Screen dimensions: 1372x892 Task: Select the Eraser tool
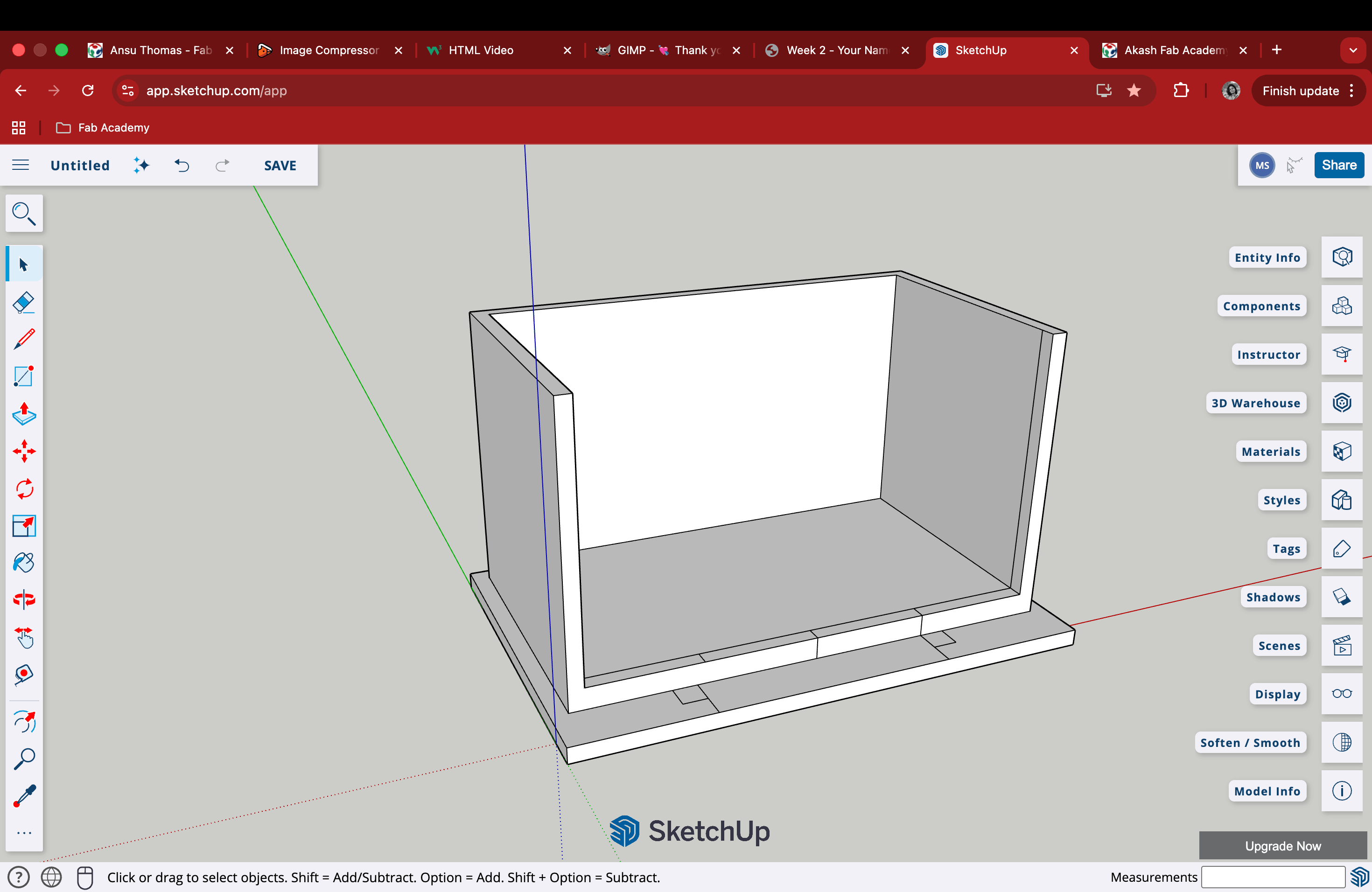tap(24, 302)
